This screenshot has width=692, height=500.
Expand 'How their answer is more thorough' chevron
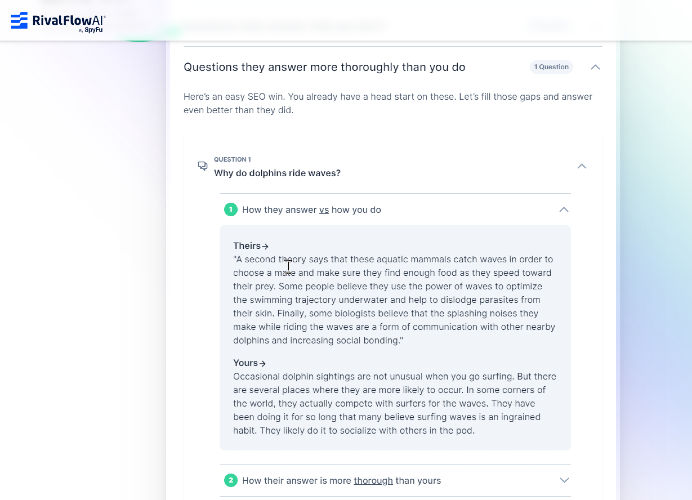pyautogui.click(x=564, y=480)
